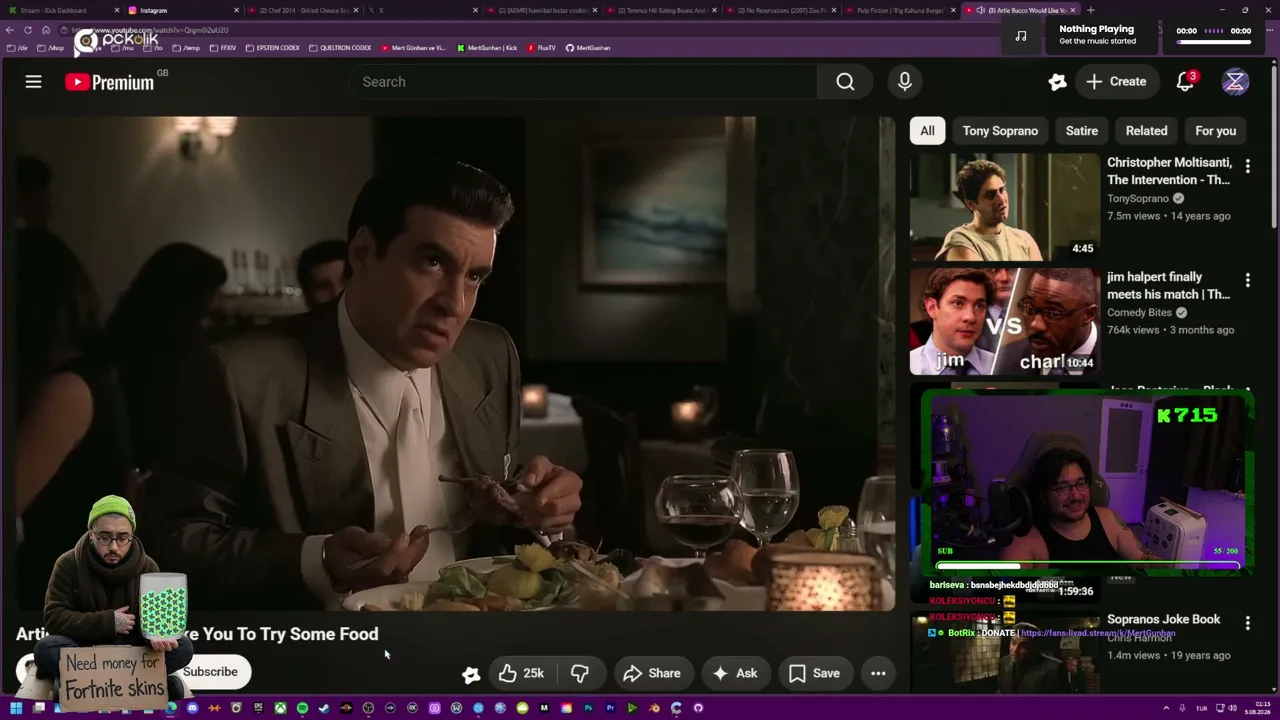Open Photoshop from the taskbar

588,708
